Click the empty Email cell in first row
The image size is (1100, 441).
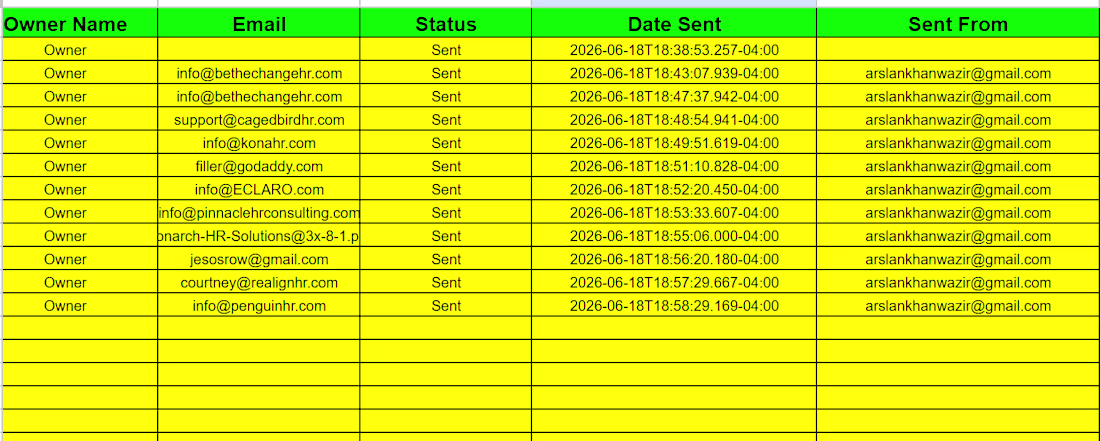coord(259,50)
